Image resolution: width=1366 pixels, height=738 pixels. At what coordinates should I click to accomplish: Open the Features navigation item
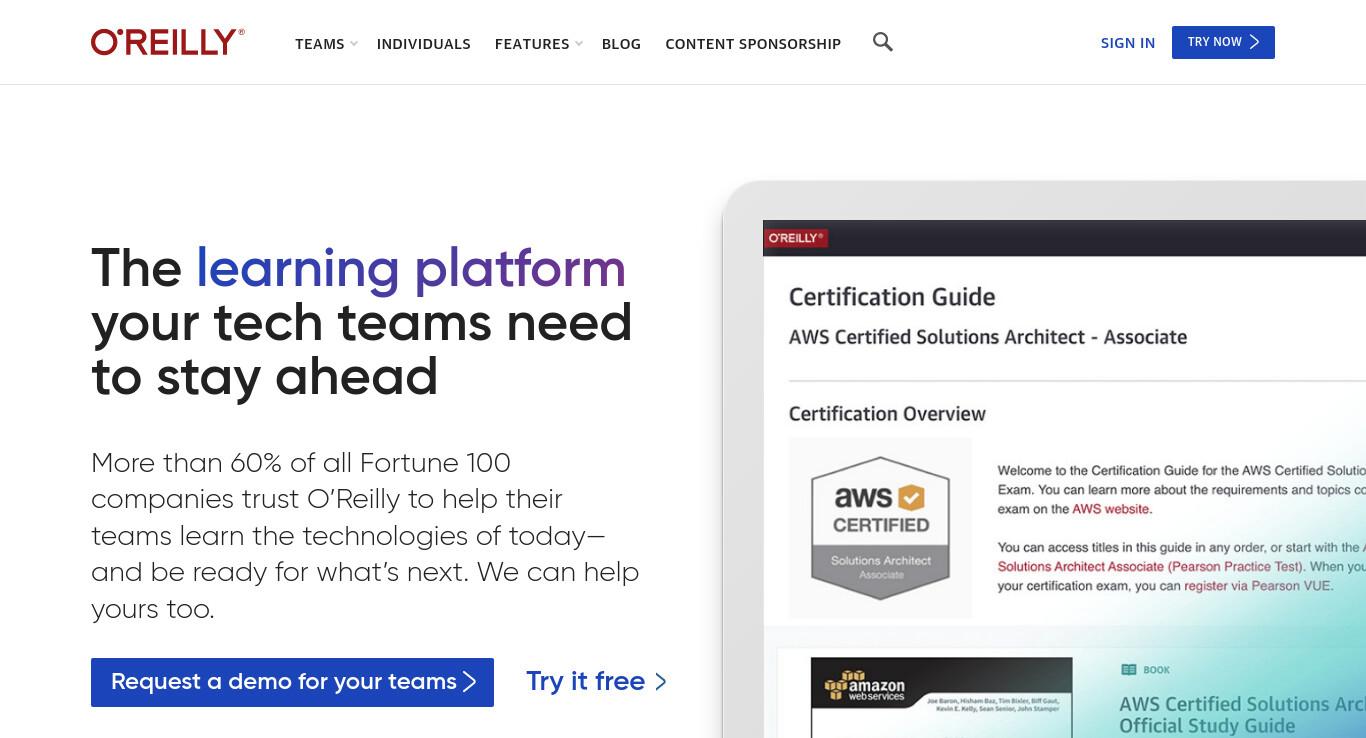[x=532, y=44]
